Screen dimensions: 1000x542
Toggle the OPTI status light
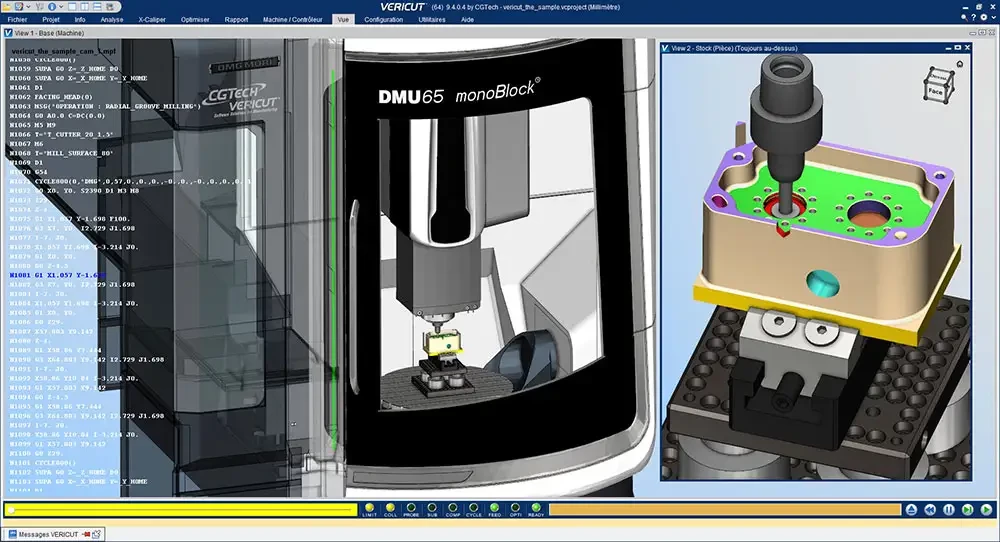pos(515,509)
